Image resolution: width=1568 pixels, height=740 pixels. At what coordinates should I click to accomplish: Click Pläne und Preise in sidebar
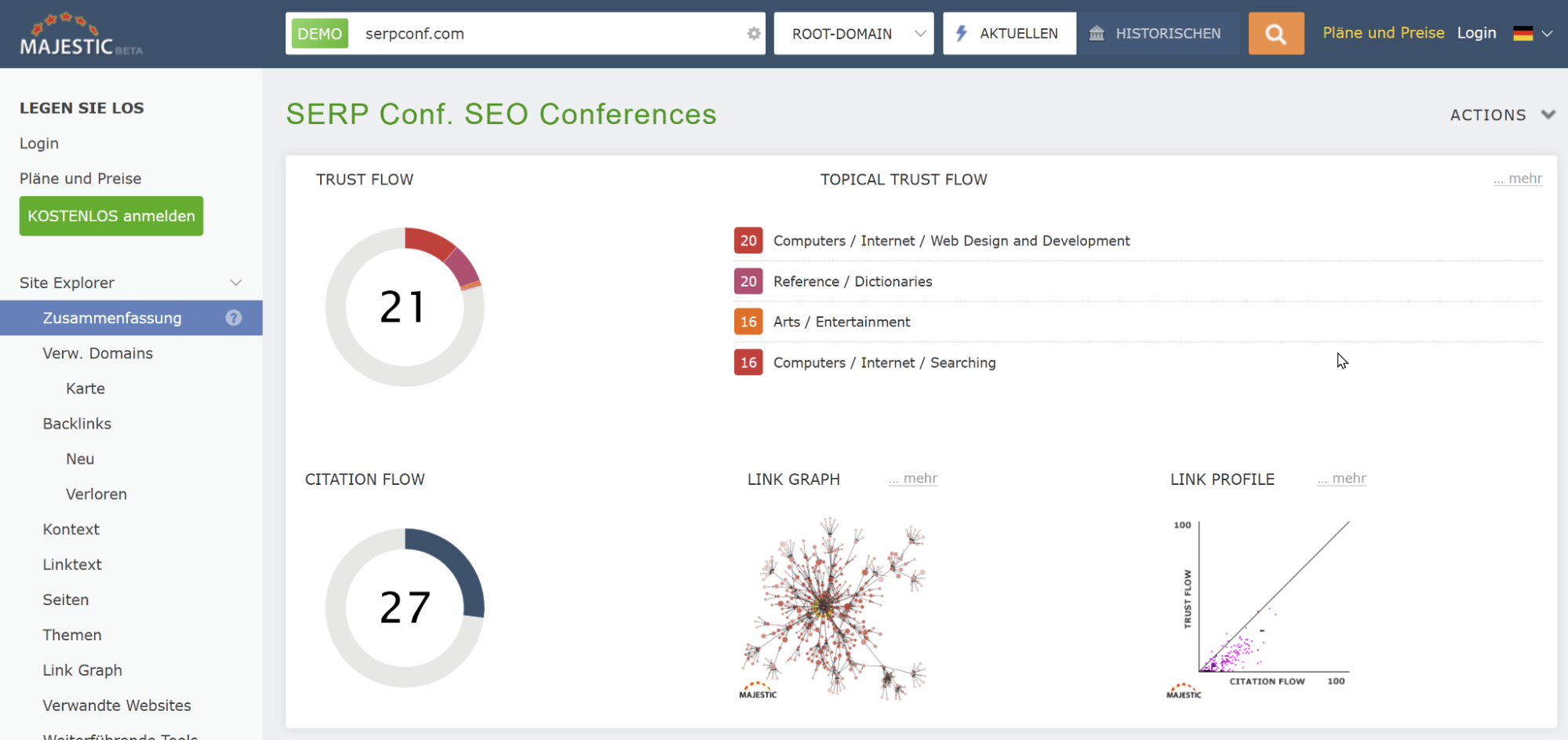[x=81, y=179]
